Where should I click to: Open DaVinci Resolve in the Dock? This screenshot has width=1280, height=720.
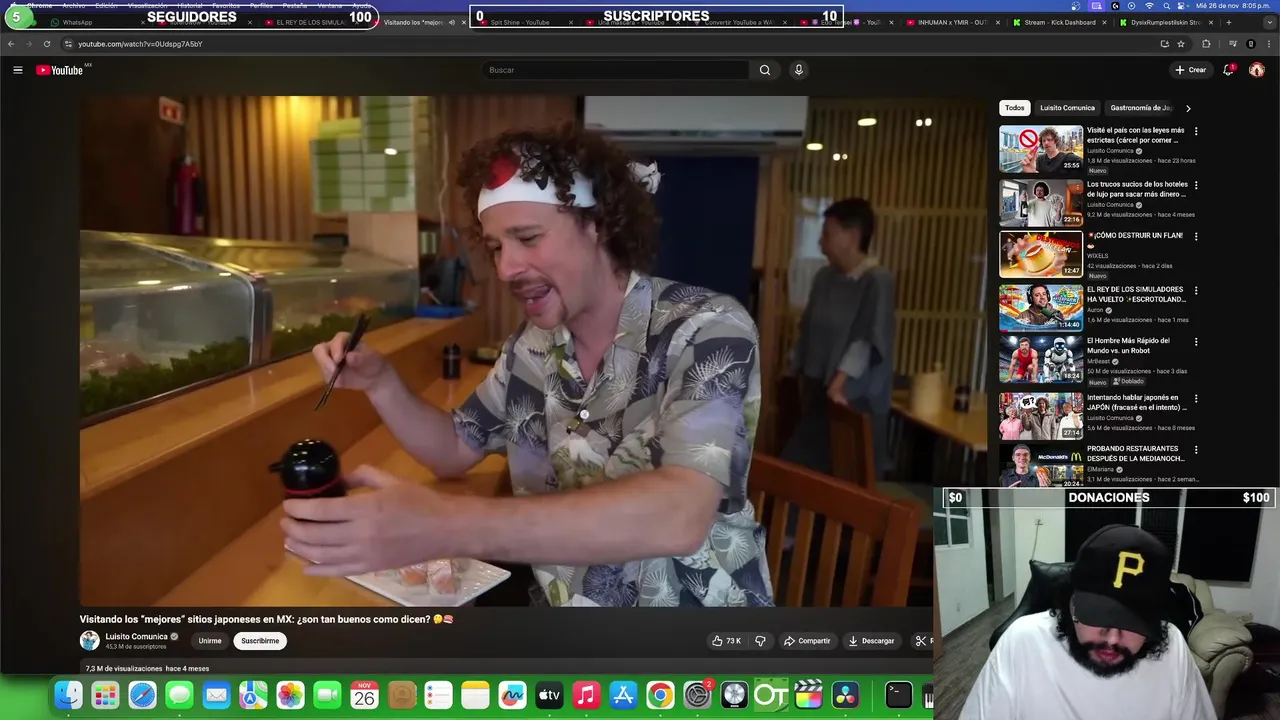[x=845, y=695]
